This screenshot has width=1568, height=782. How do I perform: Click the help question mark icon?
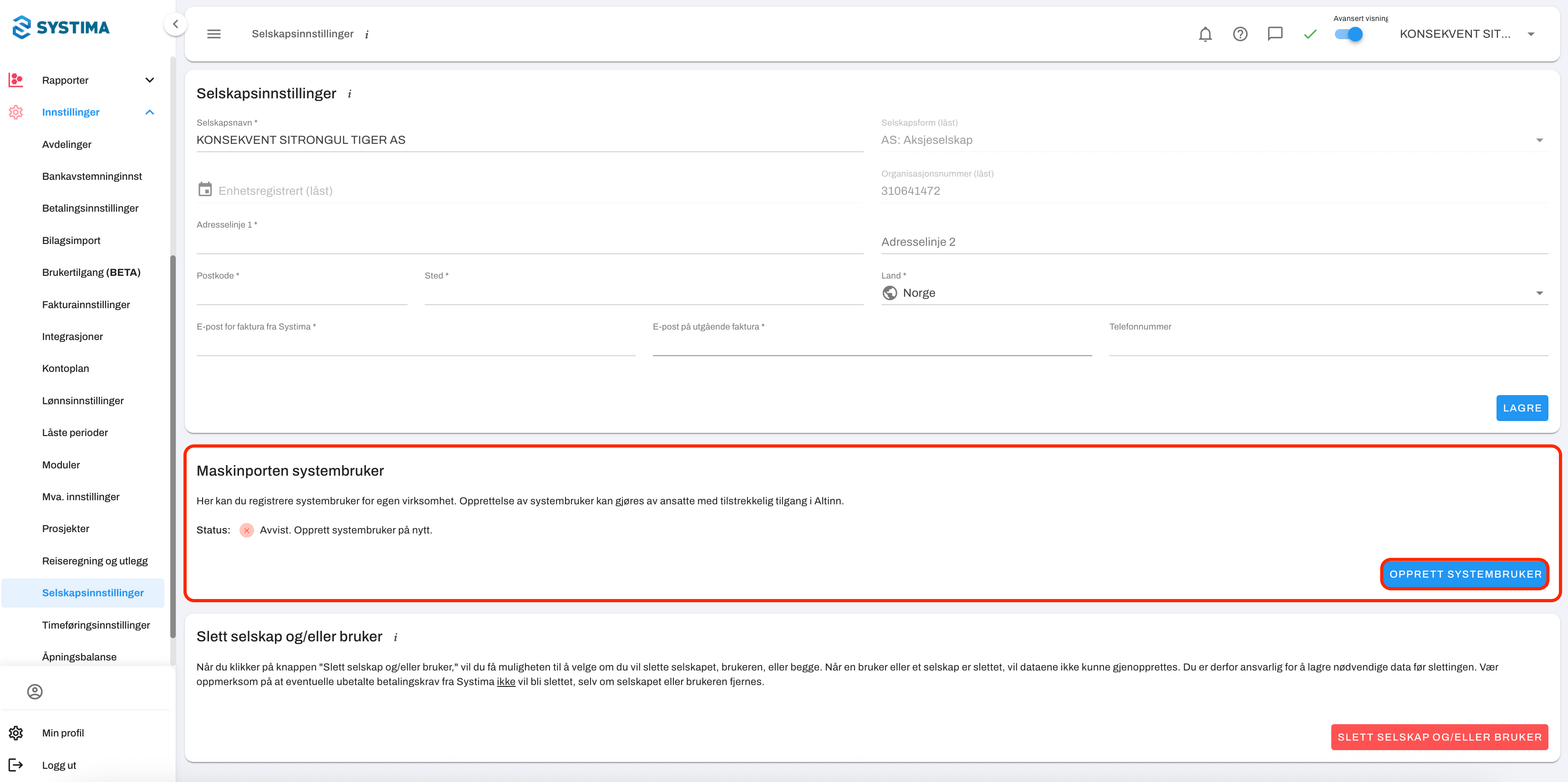(x=1240, y=34)
